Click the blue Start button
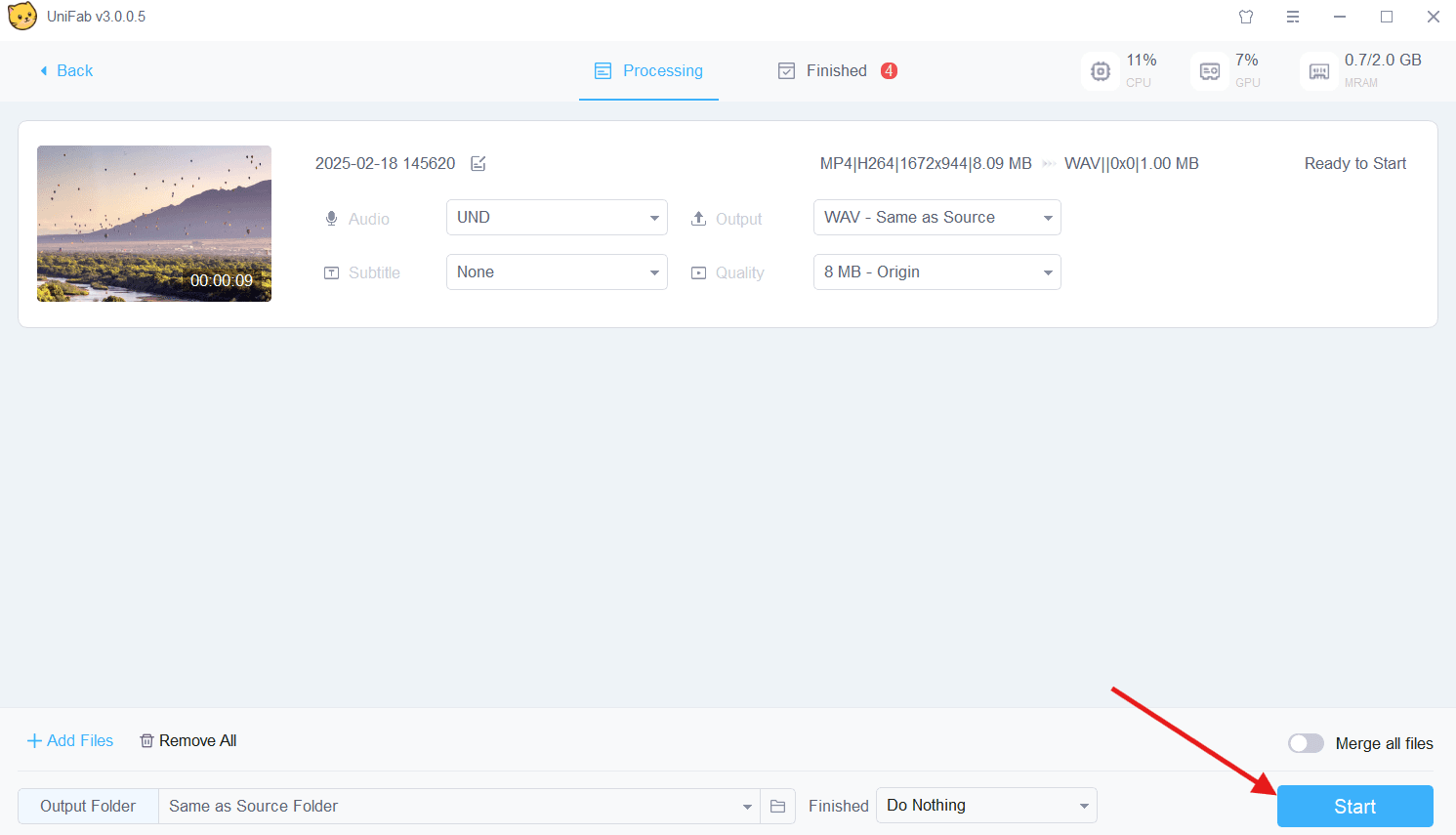The image size is (1456, 835). (1354, 806)
